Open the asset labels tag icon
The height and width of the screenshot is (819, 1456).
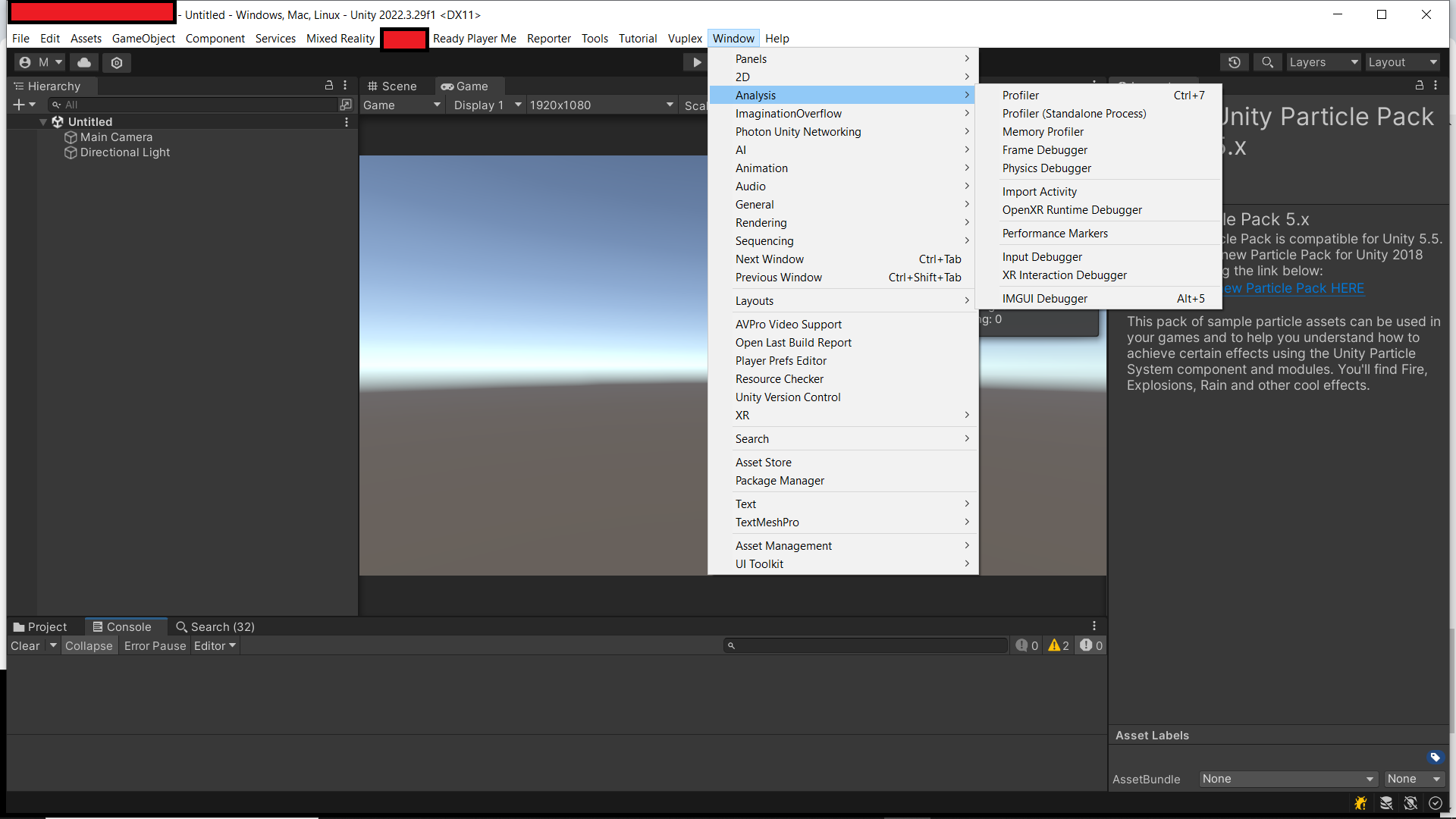1435,757
